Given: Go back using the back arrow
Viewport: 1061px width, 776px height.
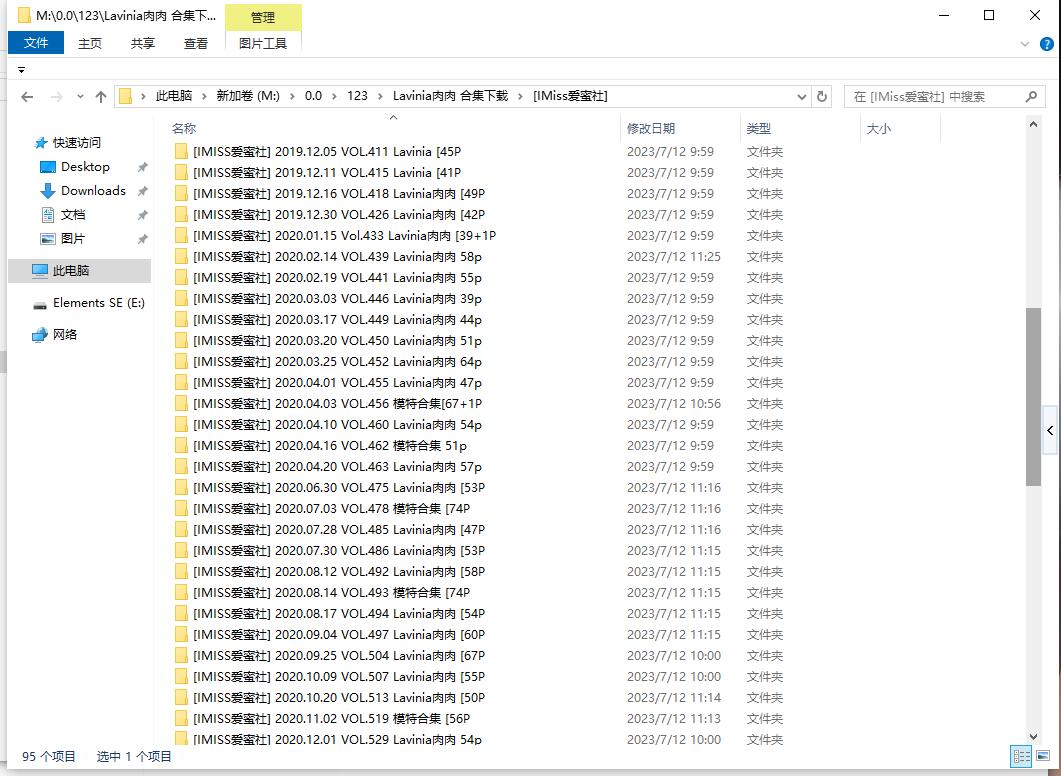Looking at the screenshot, I should coord(27,97).
